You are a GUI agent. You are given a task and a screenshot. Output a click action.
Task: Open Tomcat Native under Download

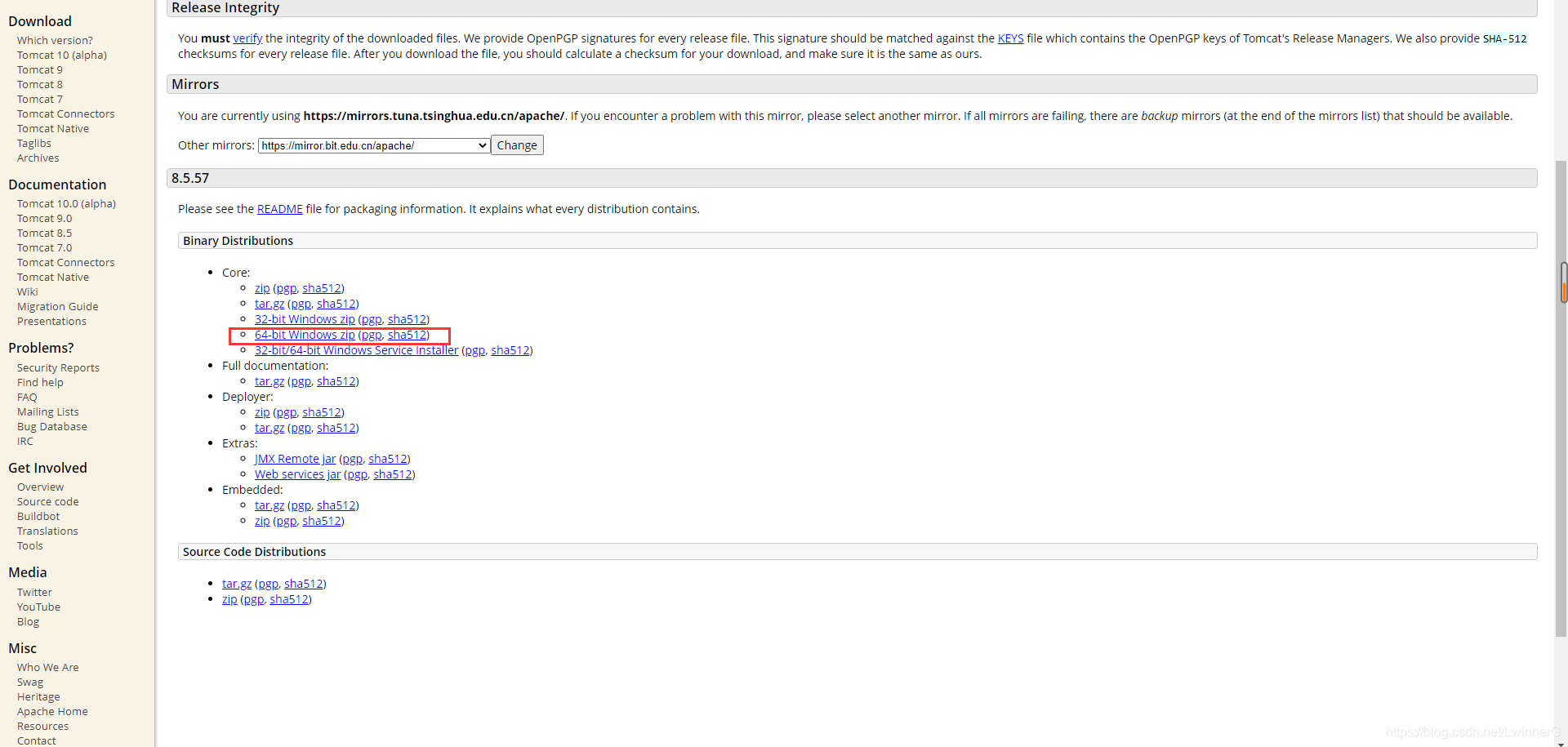point(53,129)
